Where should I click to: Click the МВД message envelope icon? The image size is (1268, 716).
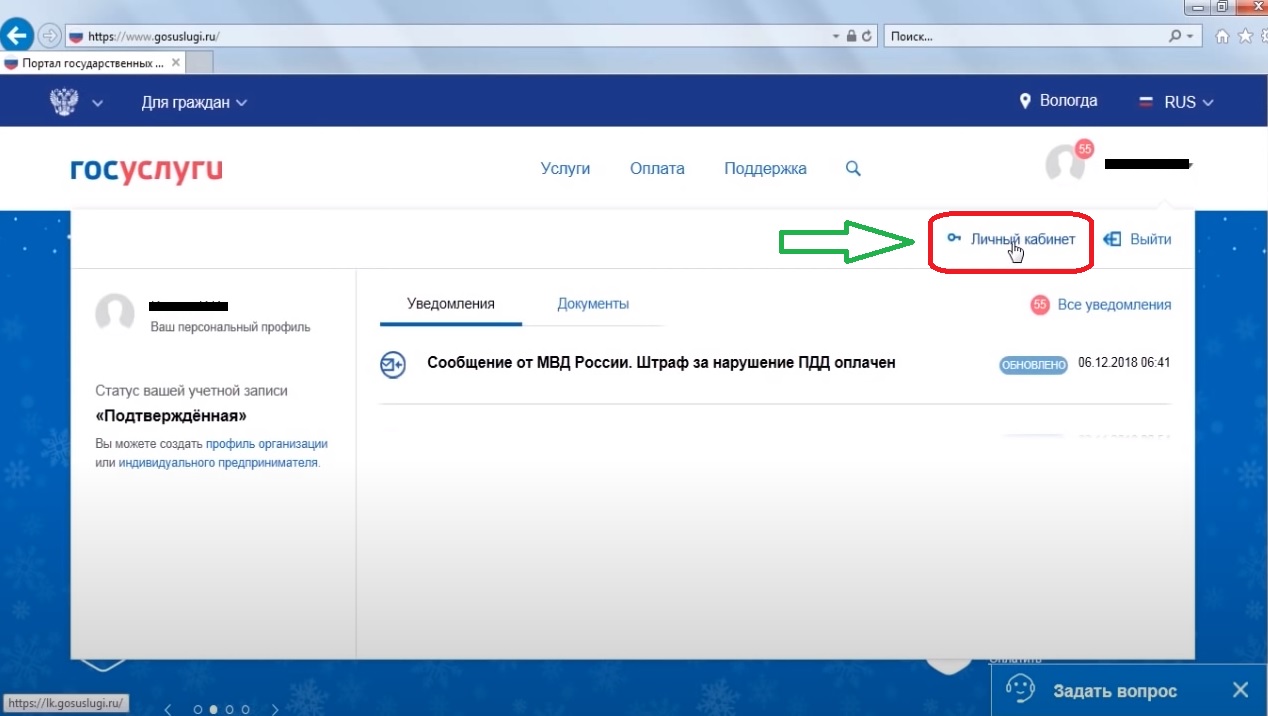(393, 365)
